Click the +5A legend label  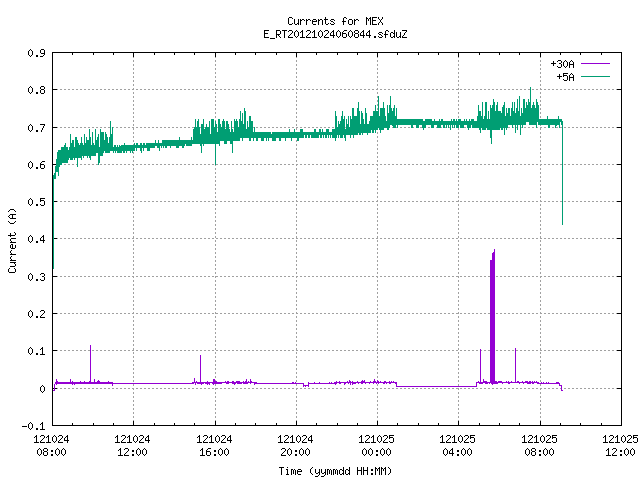click(x=565, y=77)
